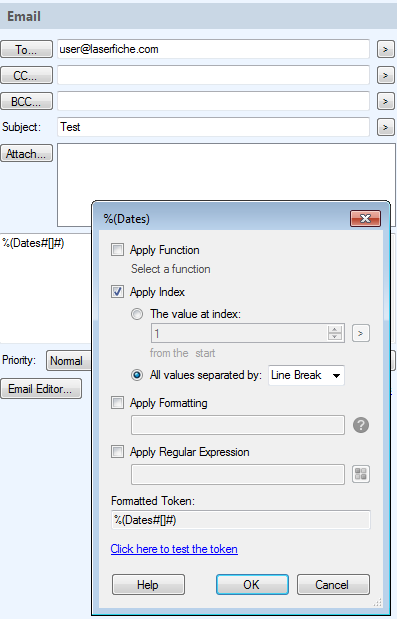Open the Email Editor button

tap(41, 389)
